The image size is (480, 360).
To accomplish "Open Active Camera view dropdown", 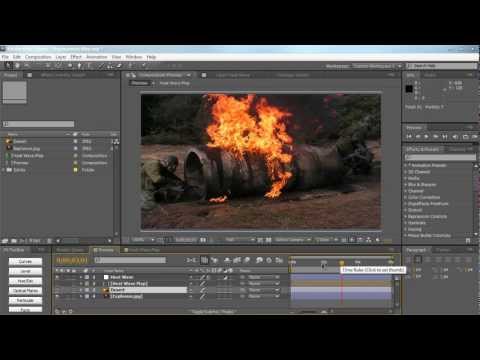I will click(x=293, y=240).
